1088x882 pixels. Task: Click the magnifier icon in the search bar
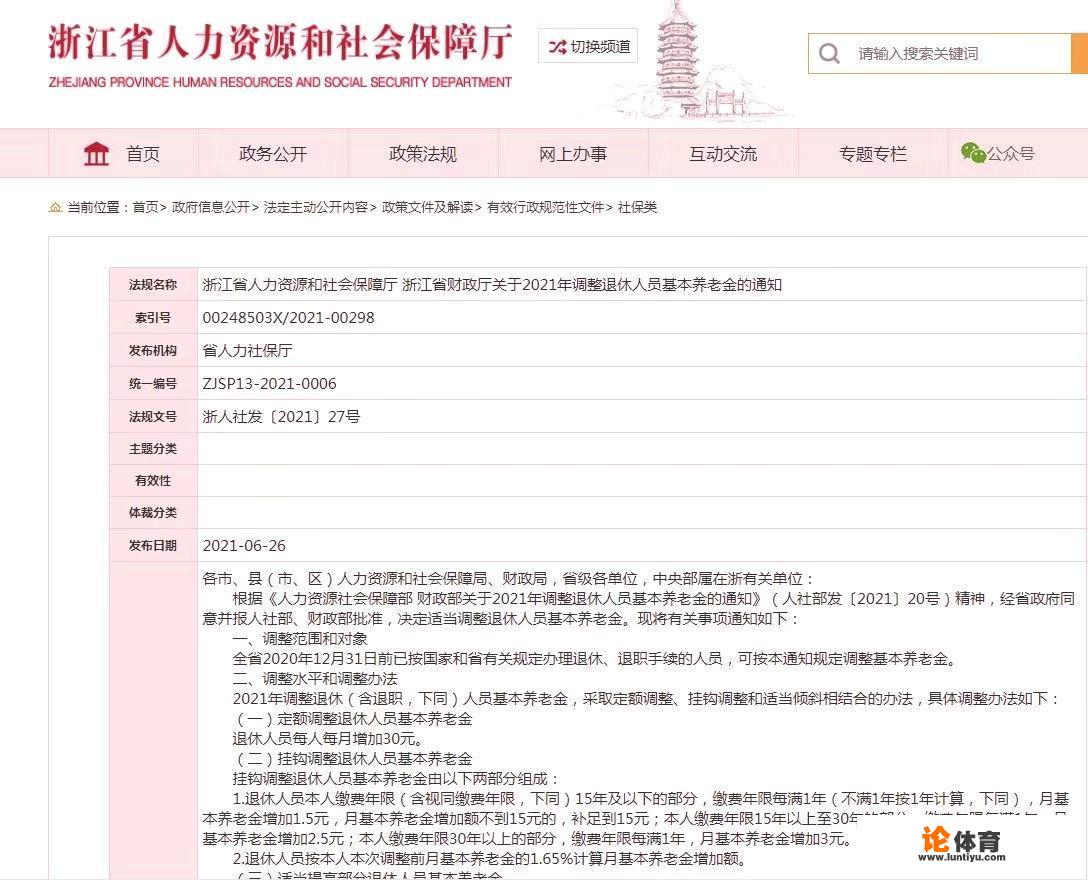coord(830,54)
